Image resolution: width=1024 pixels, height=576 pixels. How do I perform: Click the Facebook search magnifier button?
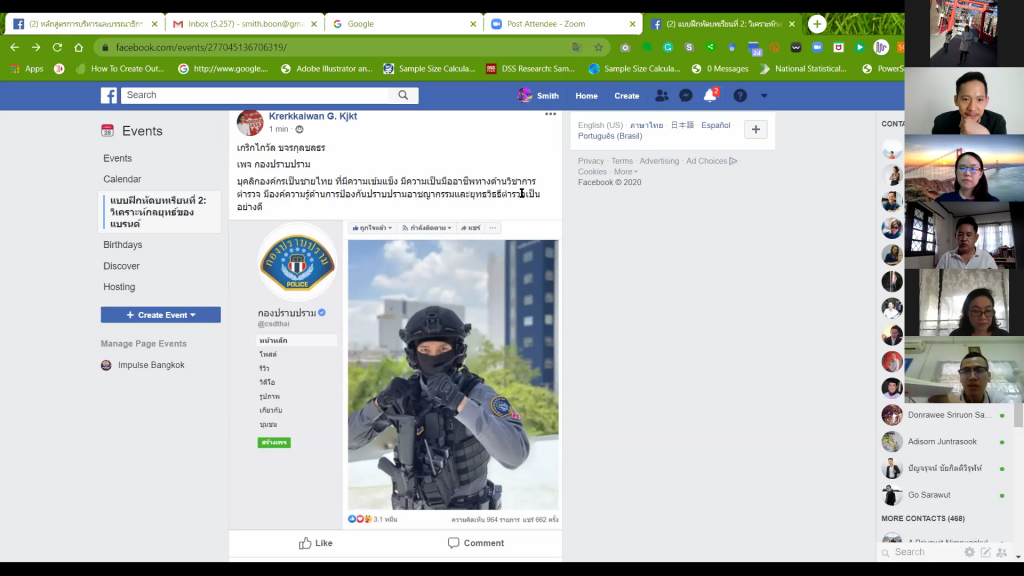click(x=403, y=95)
